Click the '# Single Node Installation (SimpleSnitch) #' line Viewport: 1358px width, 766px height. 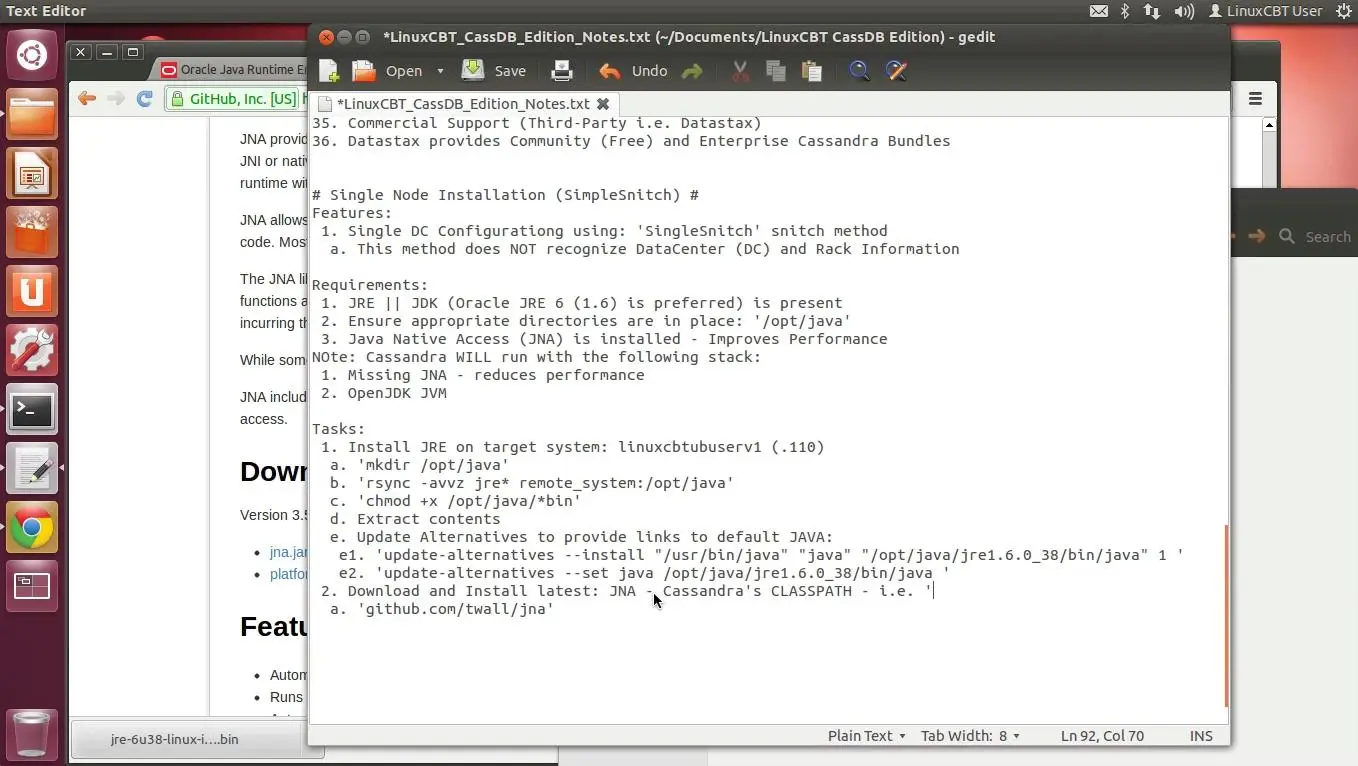tap(505, 195)
